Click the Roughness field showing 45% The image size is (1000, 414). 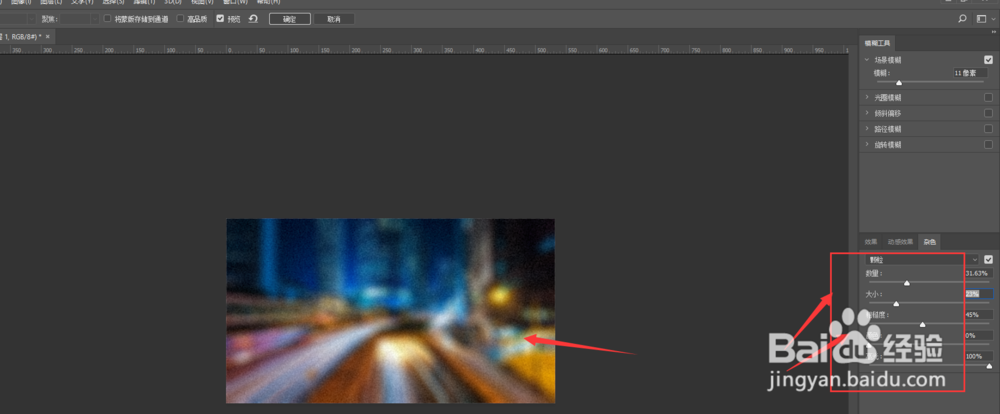978,315
